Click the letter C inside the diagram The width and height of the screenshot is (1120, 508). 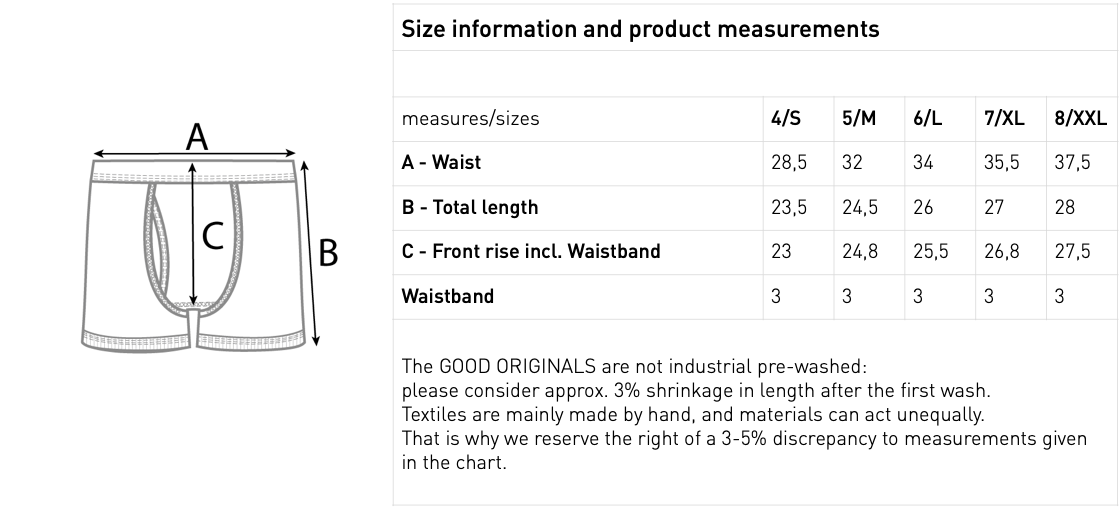click(213, 237)
